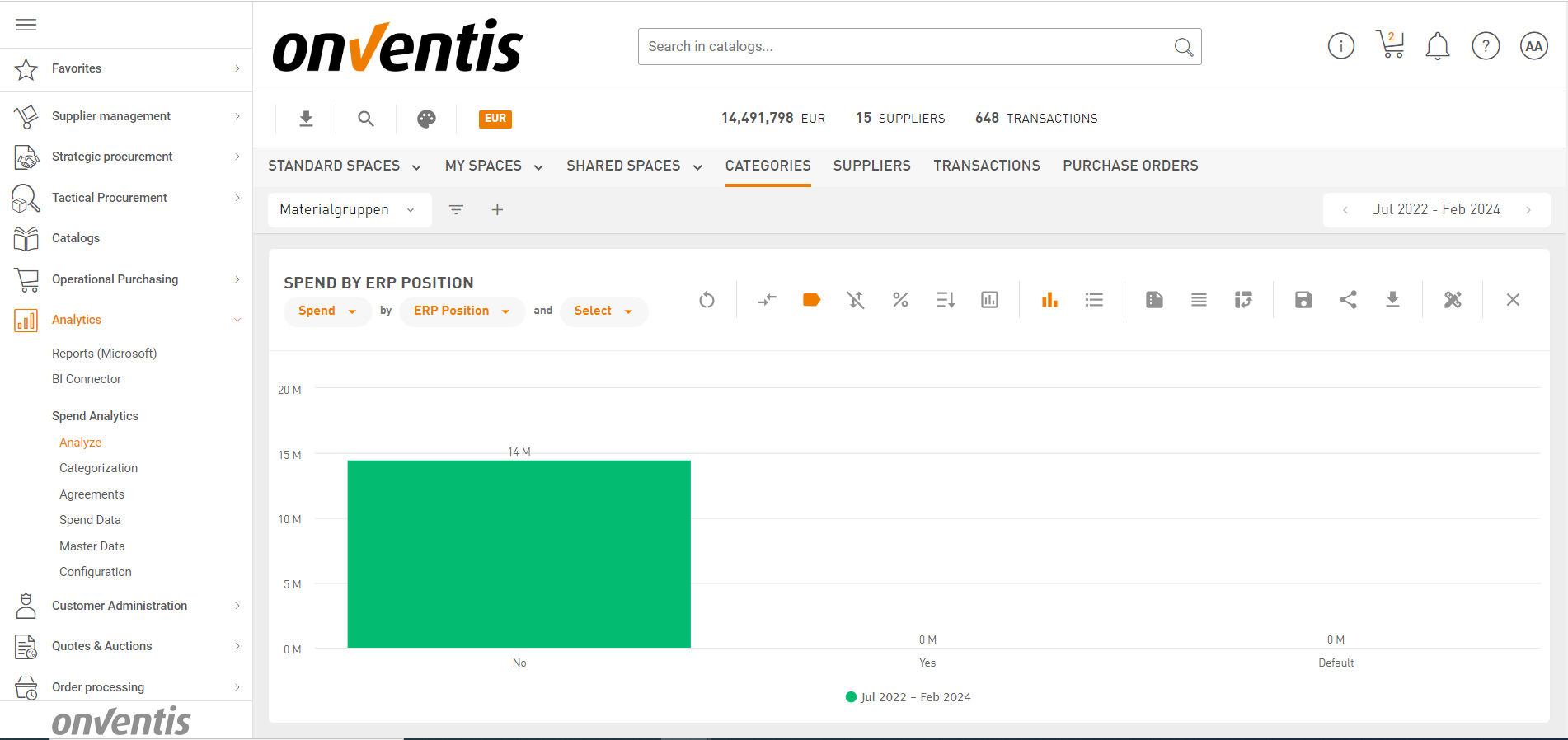Open the Categorization link in sidebar

98,468
